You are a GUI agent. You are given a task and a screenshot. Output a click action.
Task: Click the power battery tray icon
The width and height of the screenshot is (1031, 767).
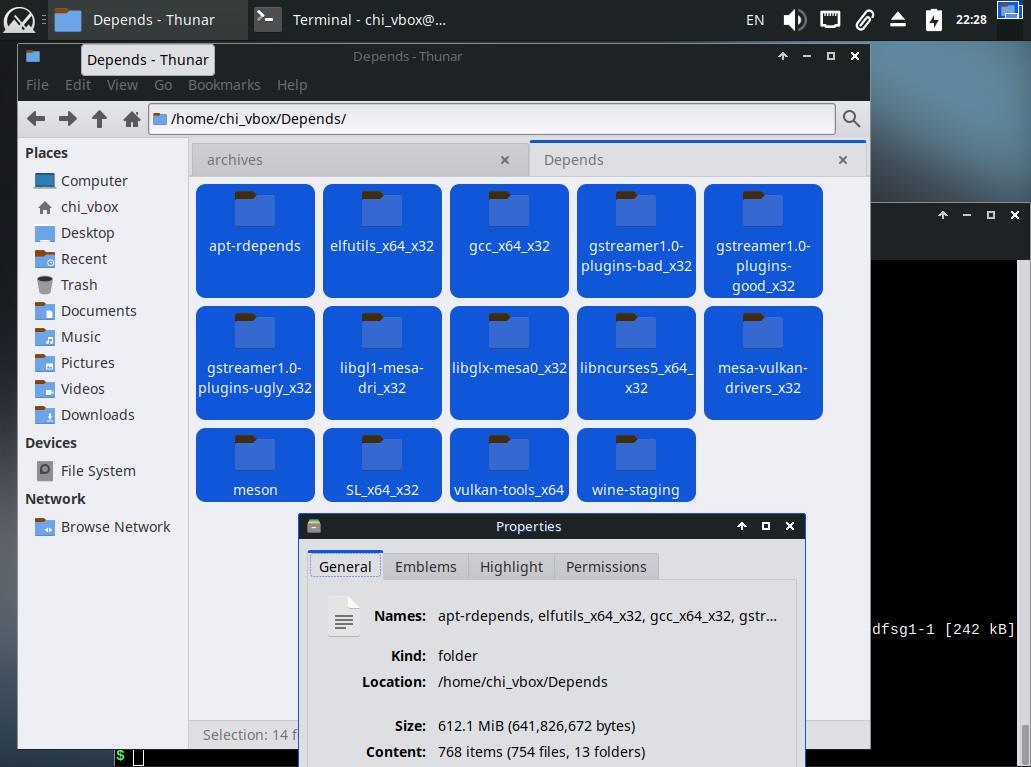coord(934,20)
